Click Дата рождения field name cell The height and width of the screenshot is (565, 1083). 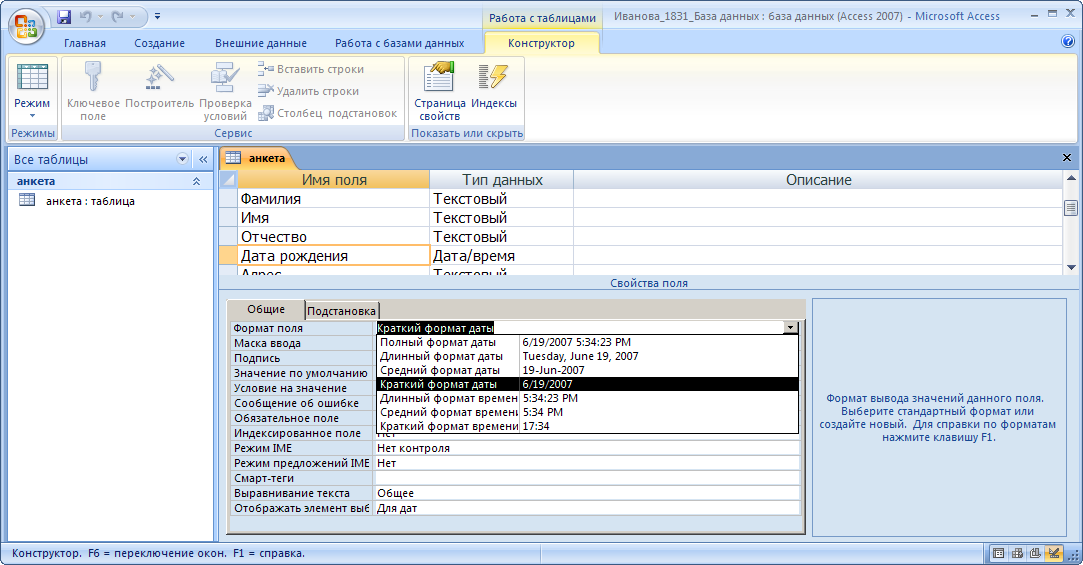334,256
